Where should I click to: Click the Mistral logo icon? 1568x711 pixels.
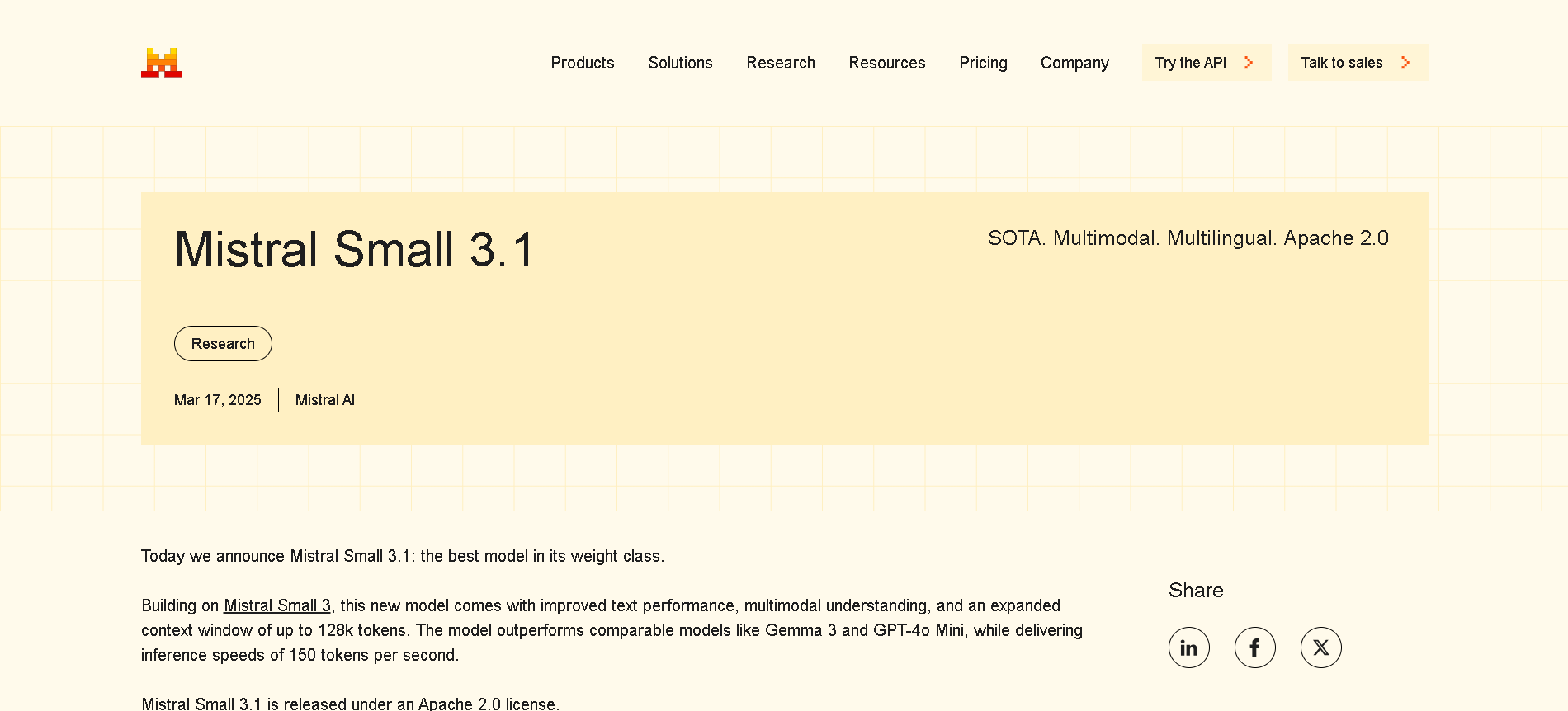(x=162, y=63)
